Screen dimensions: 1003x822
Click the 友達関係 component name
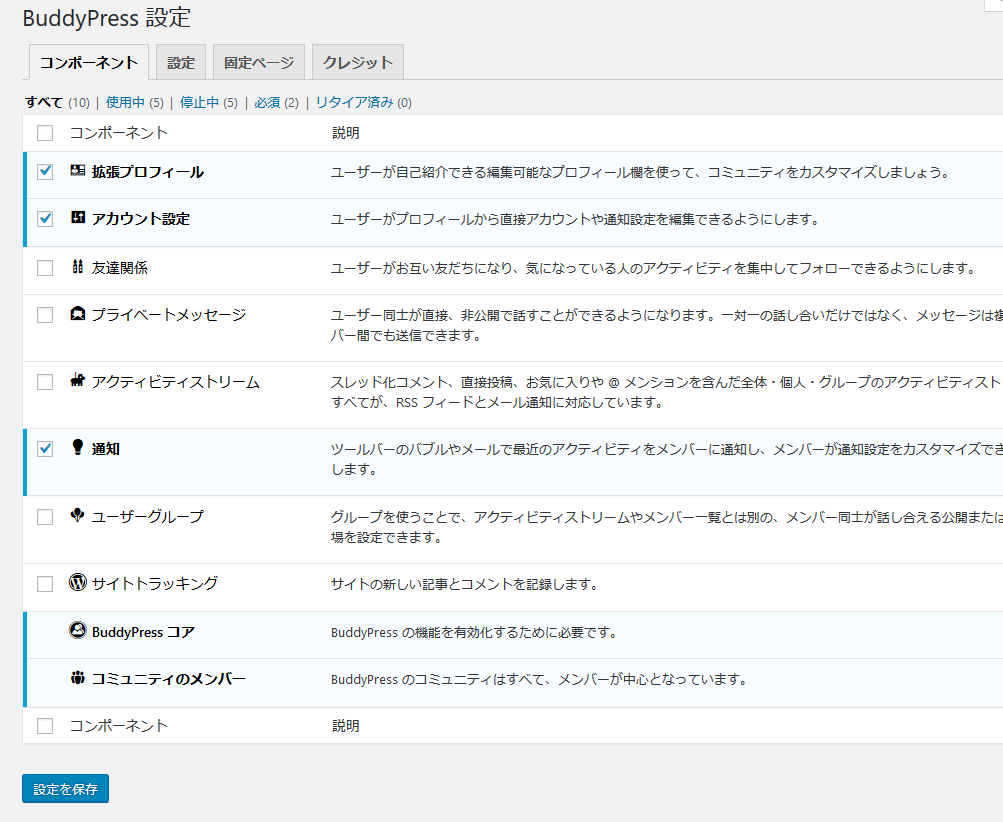coord(120,267)
